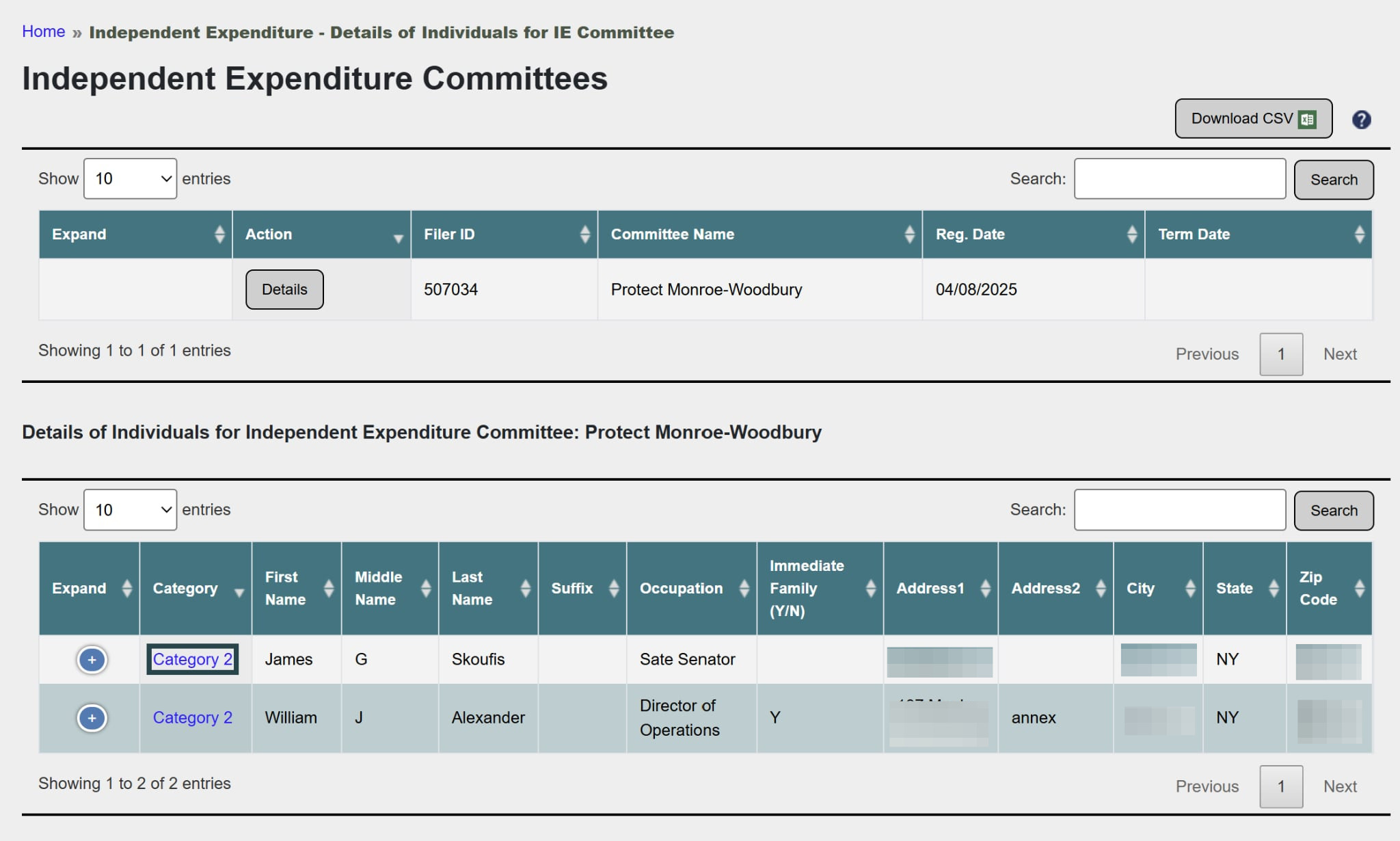Sort by Last Name column arrows
This screenshot has height=841, width=1400.
point(525,589)
